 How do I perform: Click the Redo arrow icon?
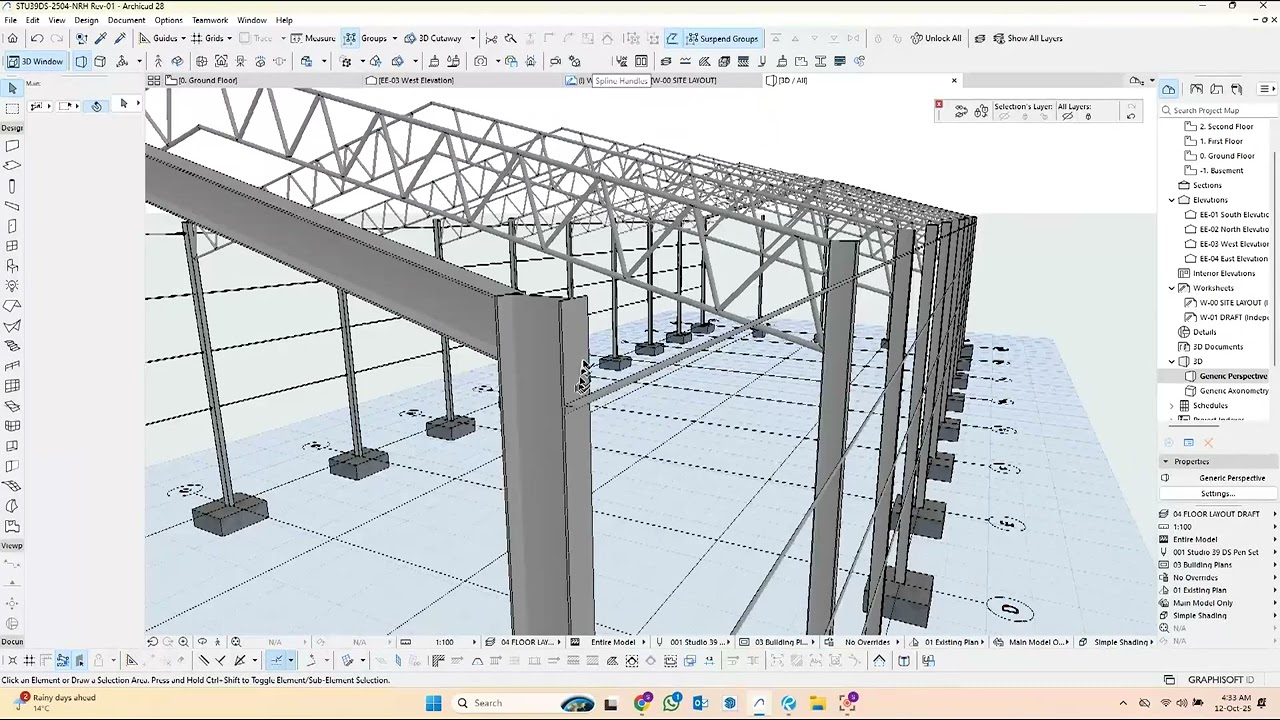point(57,38)
